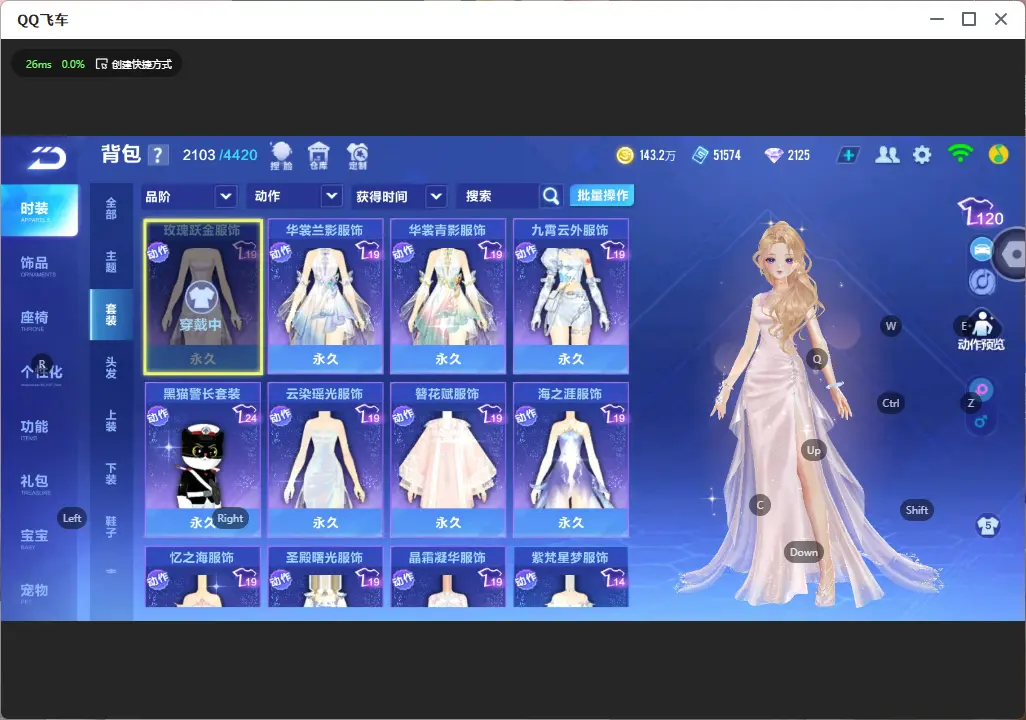Select the 云染瑶光服饰 outfit card
The image size is (1026, 720).
tap(325, 460)
